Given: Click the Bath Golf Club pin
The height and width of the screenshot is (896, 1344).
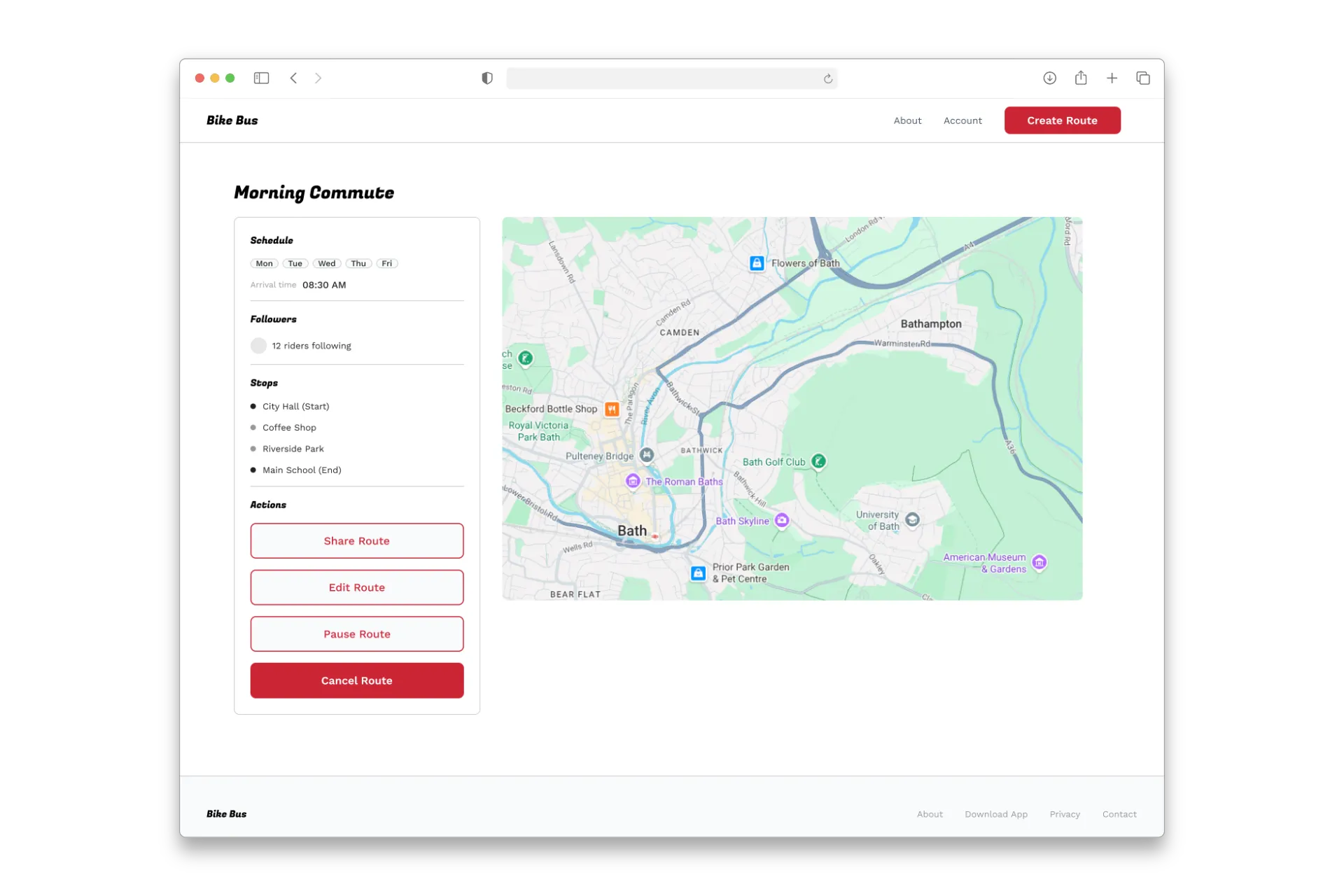Looking at the screenshot, I should coord(818,461).
